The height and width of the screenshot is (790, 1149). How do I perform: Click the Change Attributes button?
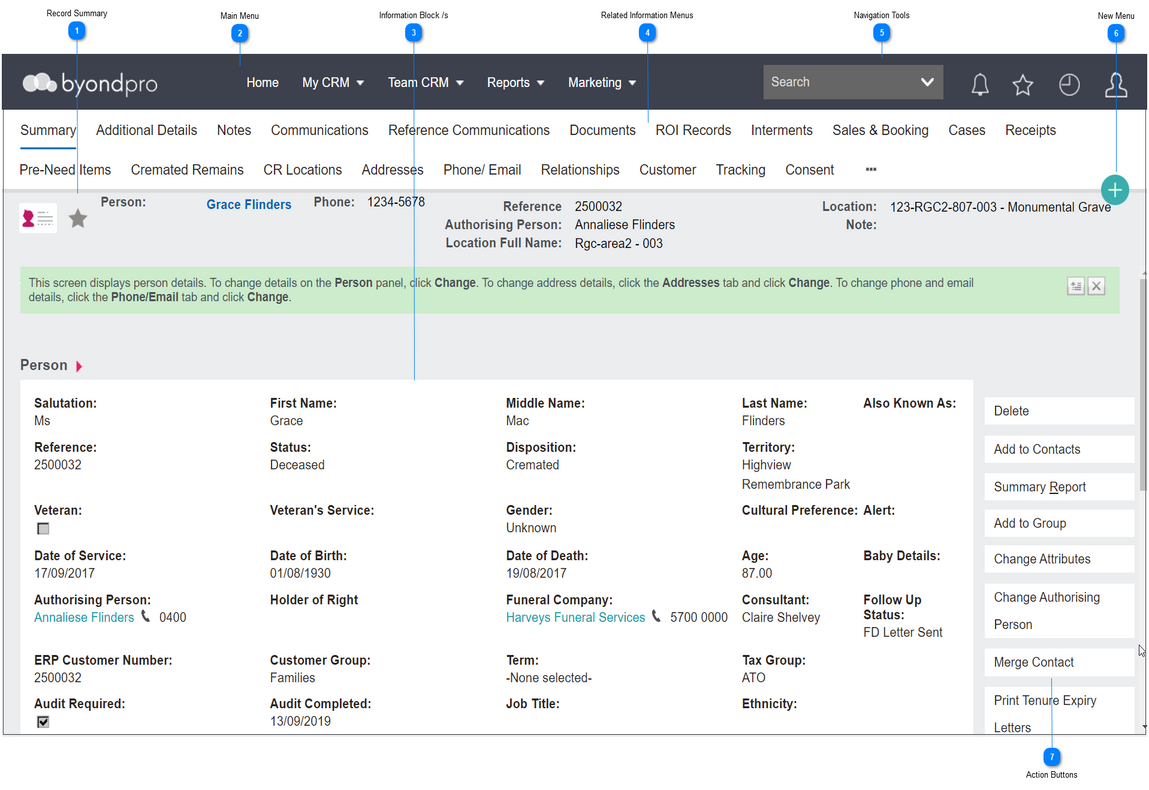[x=1059, y=559]
